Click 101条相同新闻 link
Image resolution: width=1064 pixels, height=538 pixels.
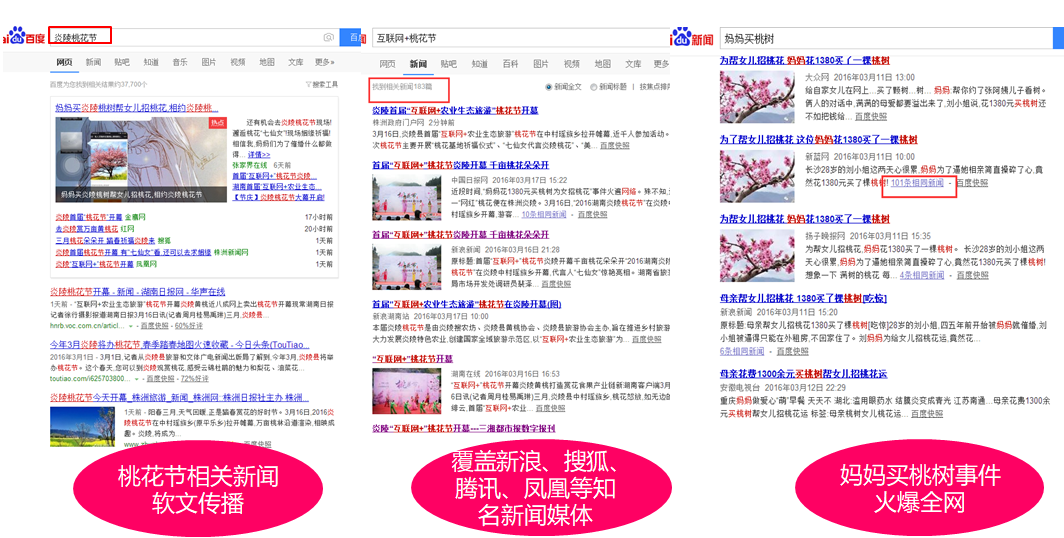(x=917, y=183)
